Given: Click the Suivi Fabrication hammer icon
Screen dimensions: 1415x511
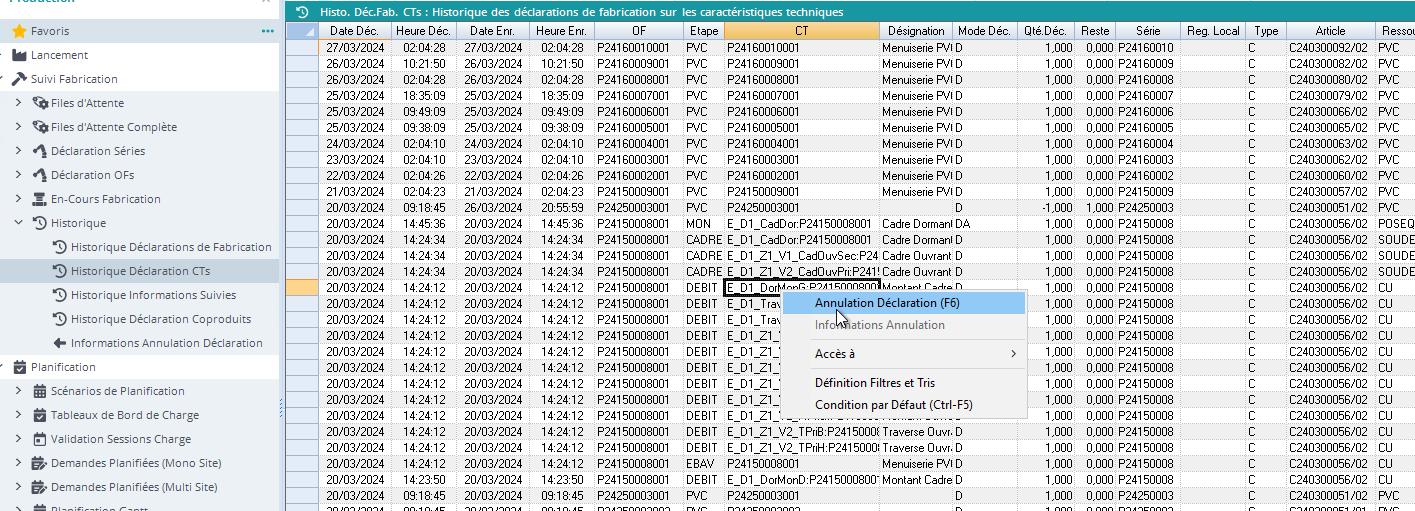Looking at the screenshot, I should point(19,79).
